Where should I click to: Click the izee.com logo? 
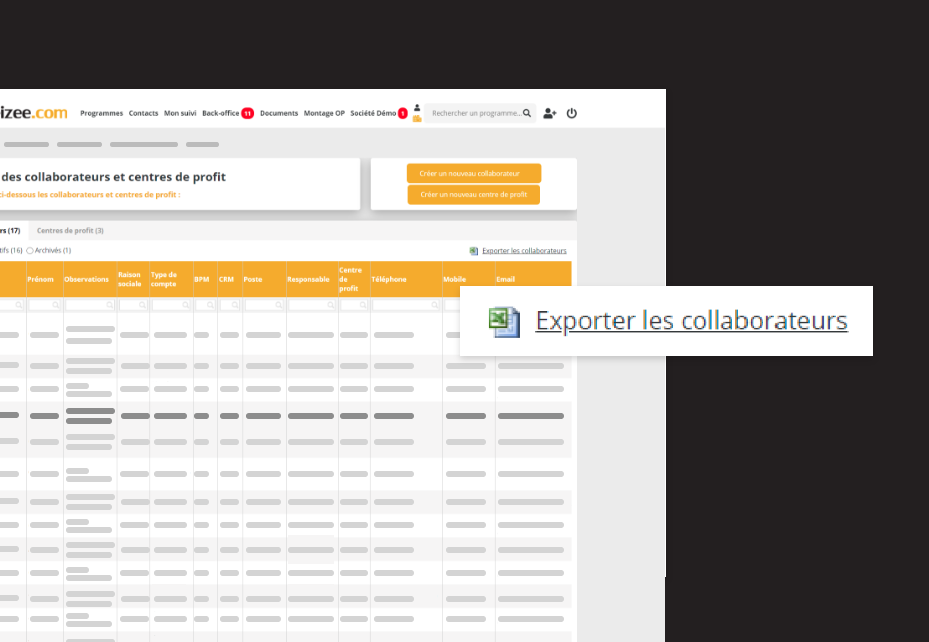pos(33,113)
